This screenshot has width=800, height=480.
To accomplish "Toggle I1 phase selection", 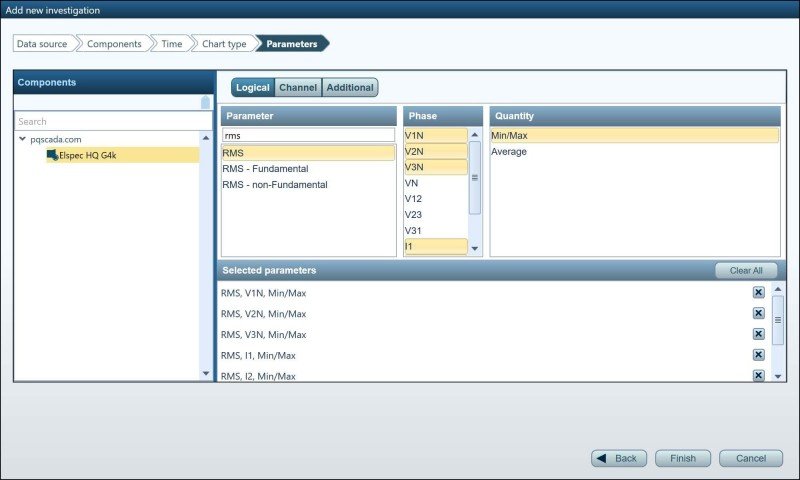I will coord(436,246).
